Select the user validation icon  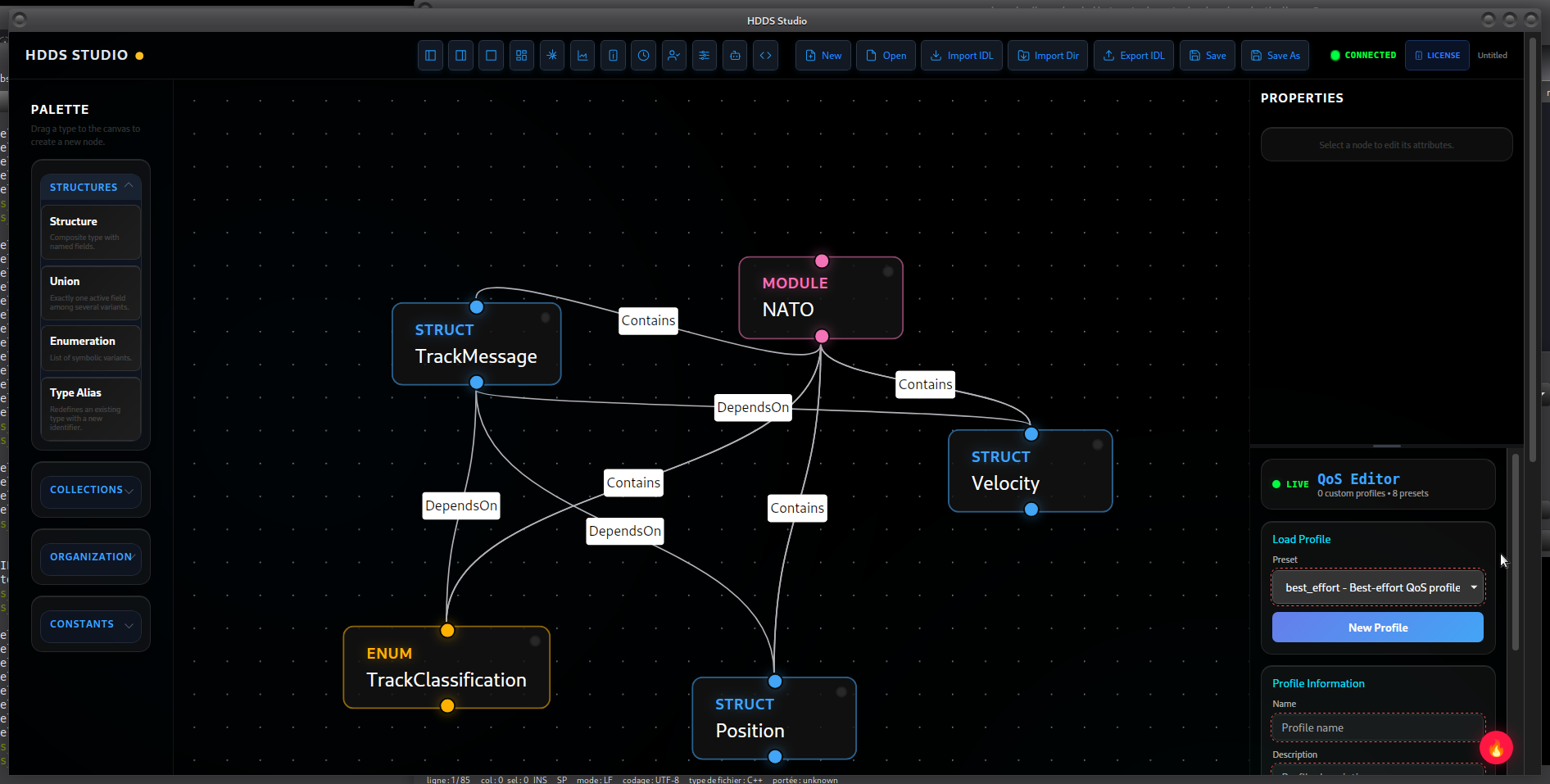[674, 55]
